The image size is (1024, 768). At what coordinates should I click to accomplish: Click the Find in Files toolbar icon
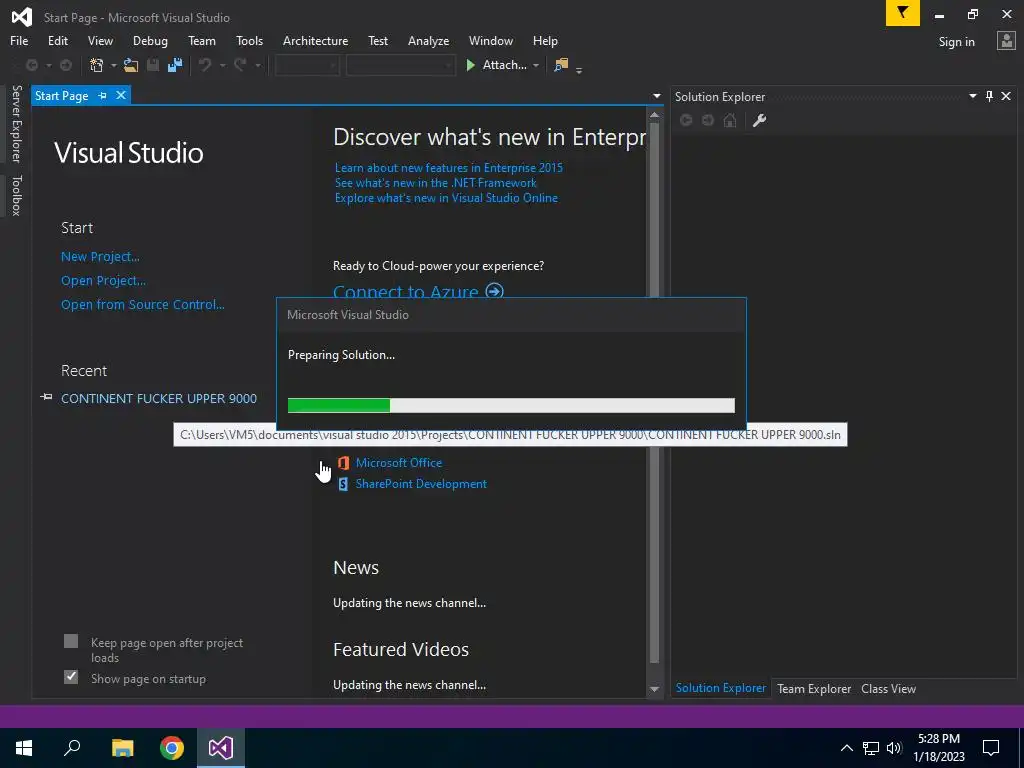[561, 65]
